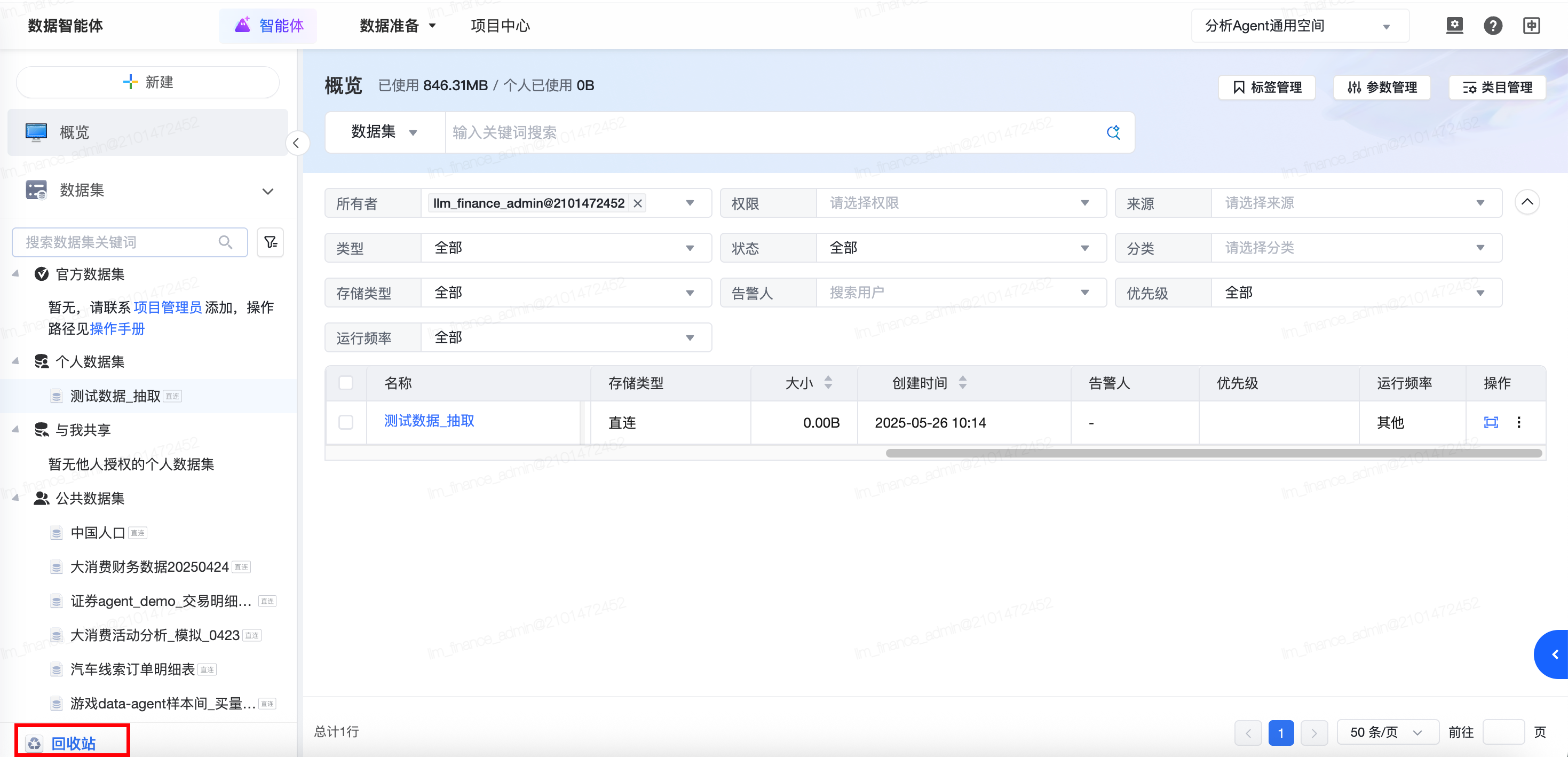
Task: Click the lineage icon in 测试数据_抽取 row
Action: (1491, 422)
